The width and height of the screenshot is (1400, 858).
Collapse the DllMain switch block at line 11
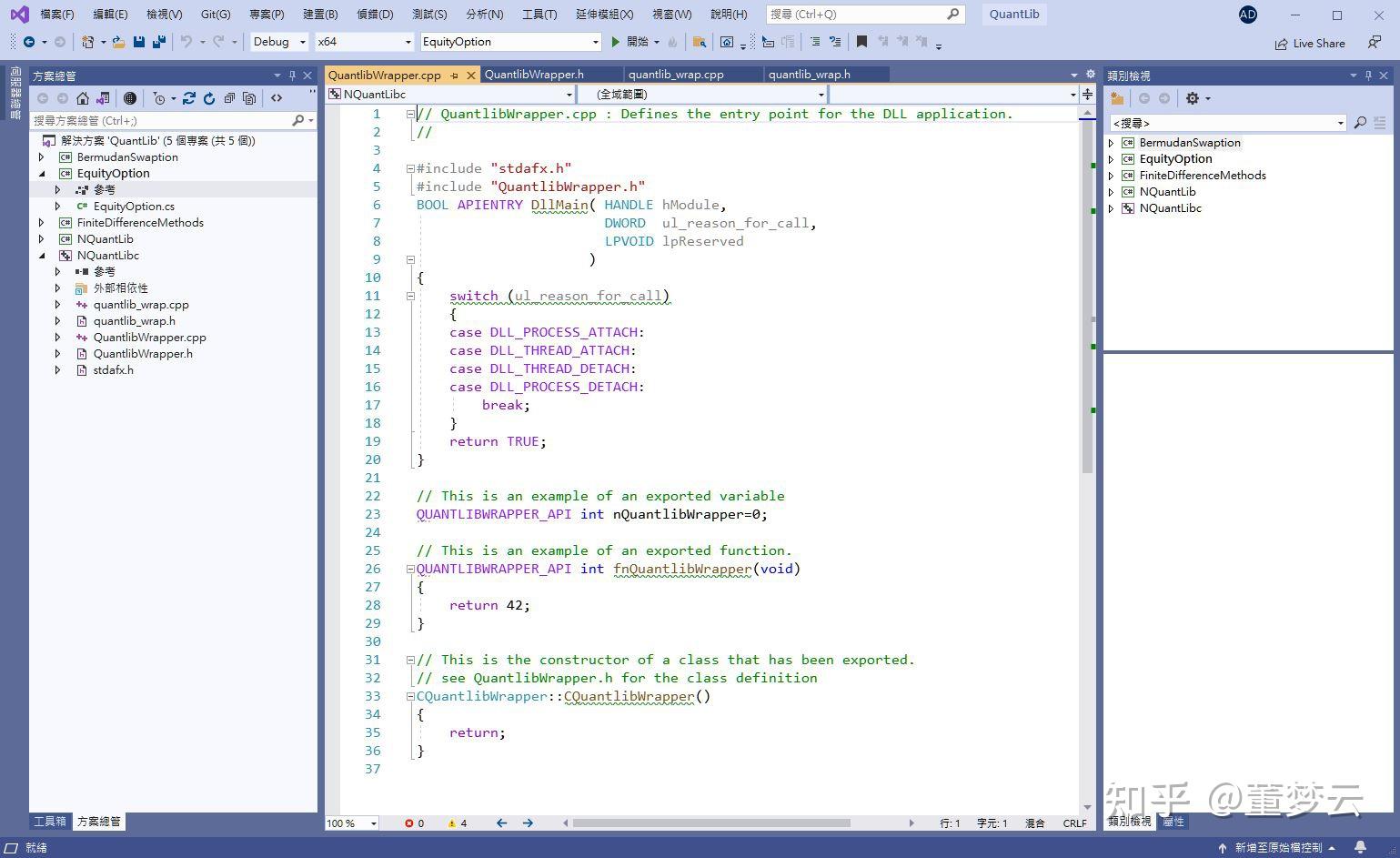410,296
